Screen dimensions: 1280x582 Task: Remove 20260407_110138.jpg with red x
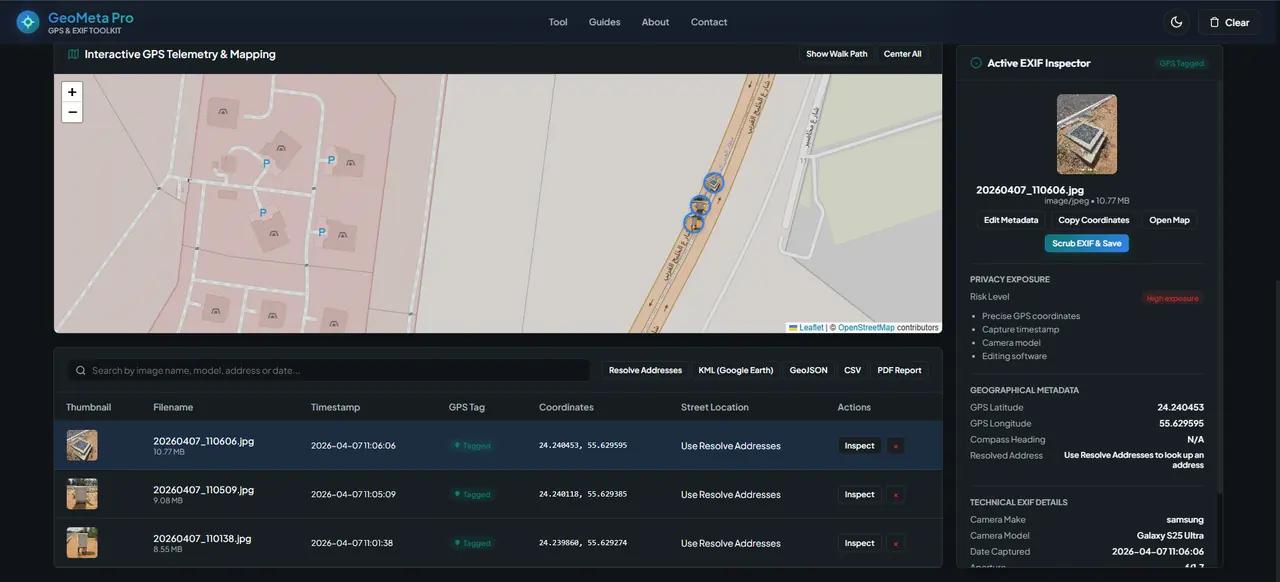(x=895, y=543)
